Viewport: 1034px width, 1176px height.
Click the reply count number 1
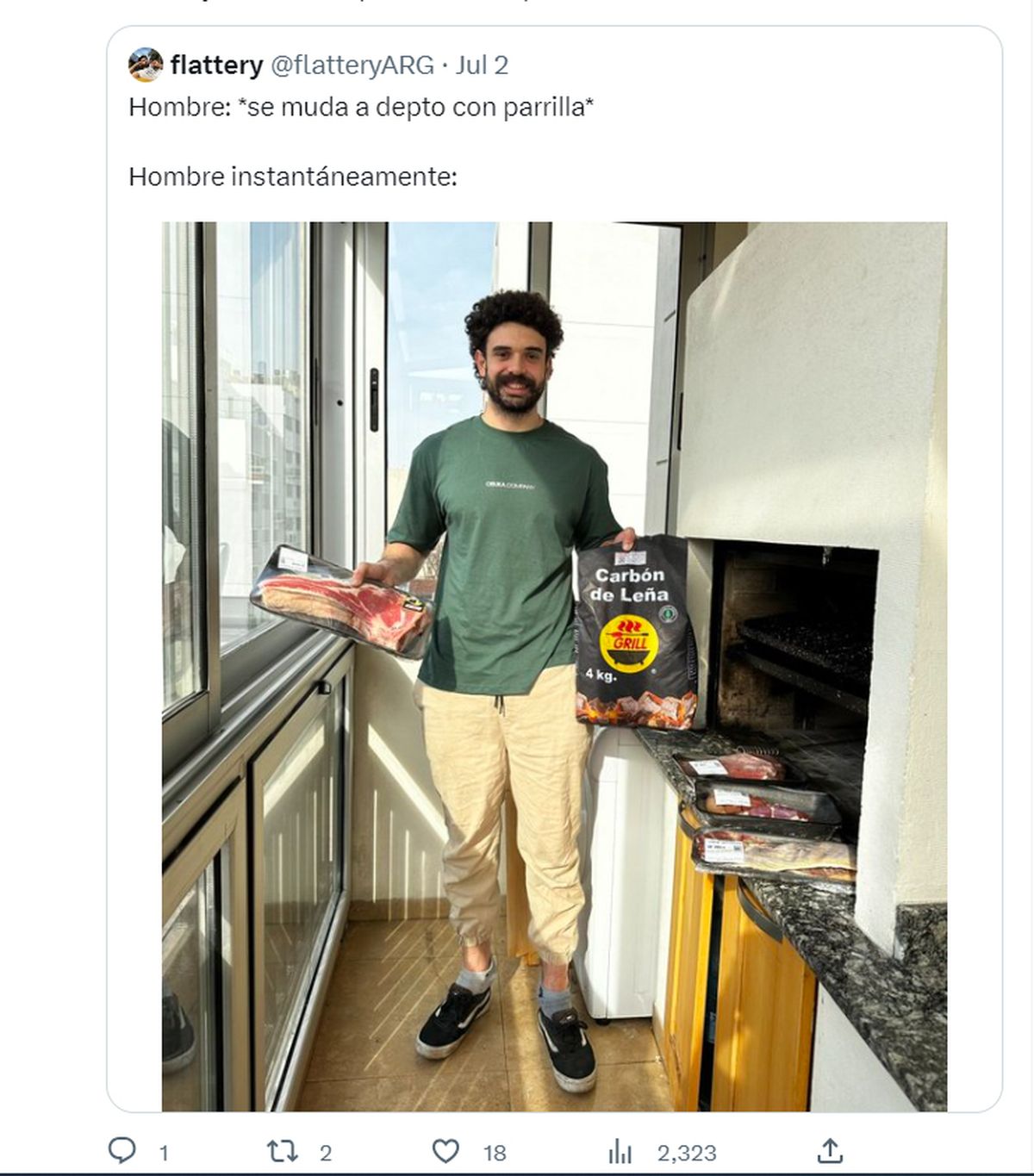(164, 1153)
